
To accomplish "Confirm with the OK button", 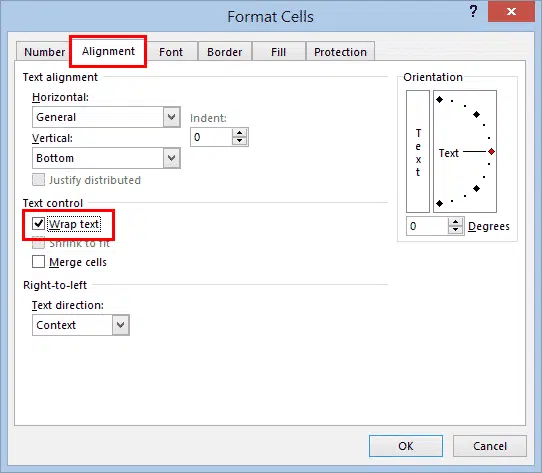I will (406, 446).
